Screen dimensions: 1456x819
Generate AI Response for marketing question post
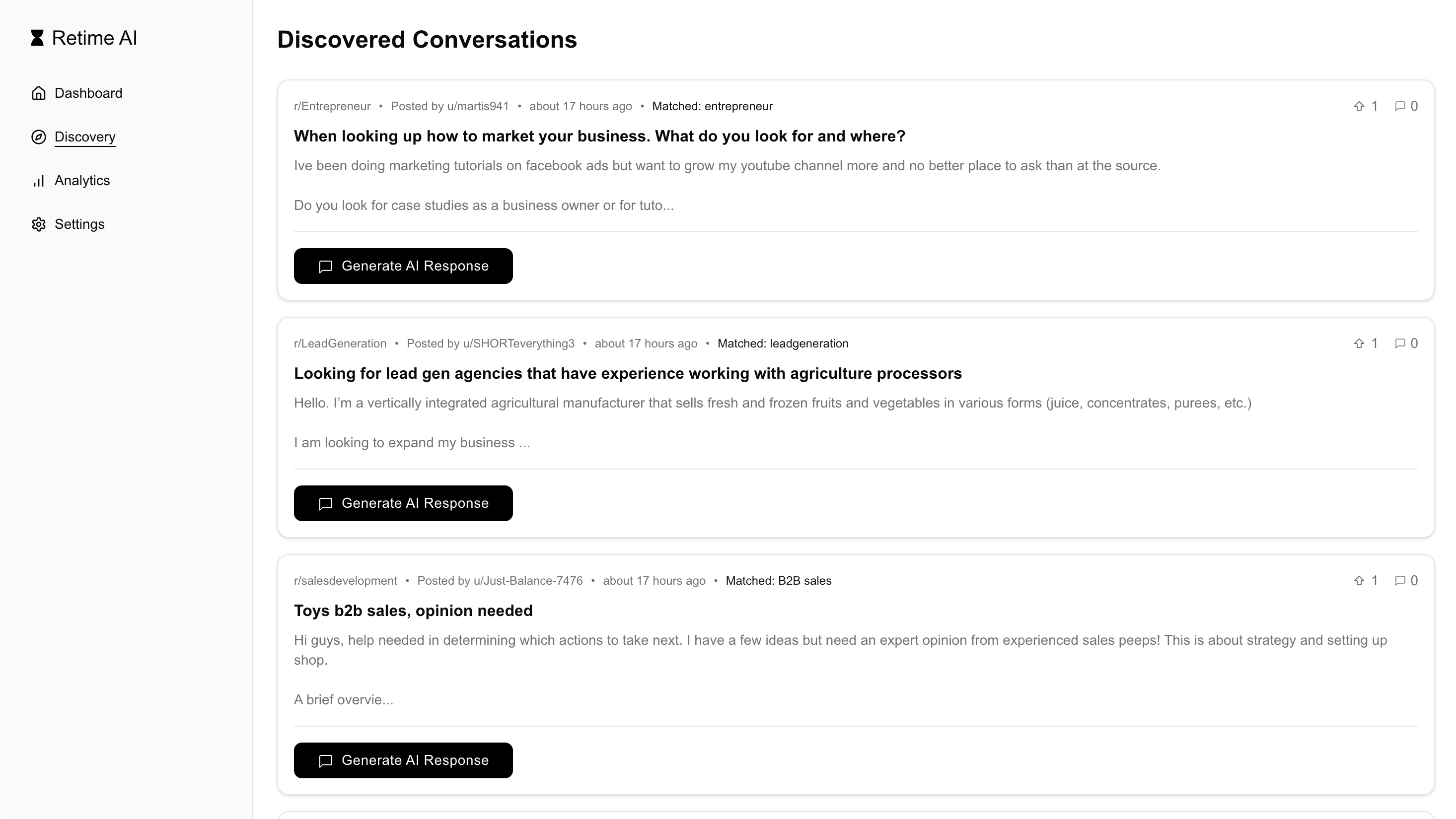(x=403, y=266)
